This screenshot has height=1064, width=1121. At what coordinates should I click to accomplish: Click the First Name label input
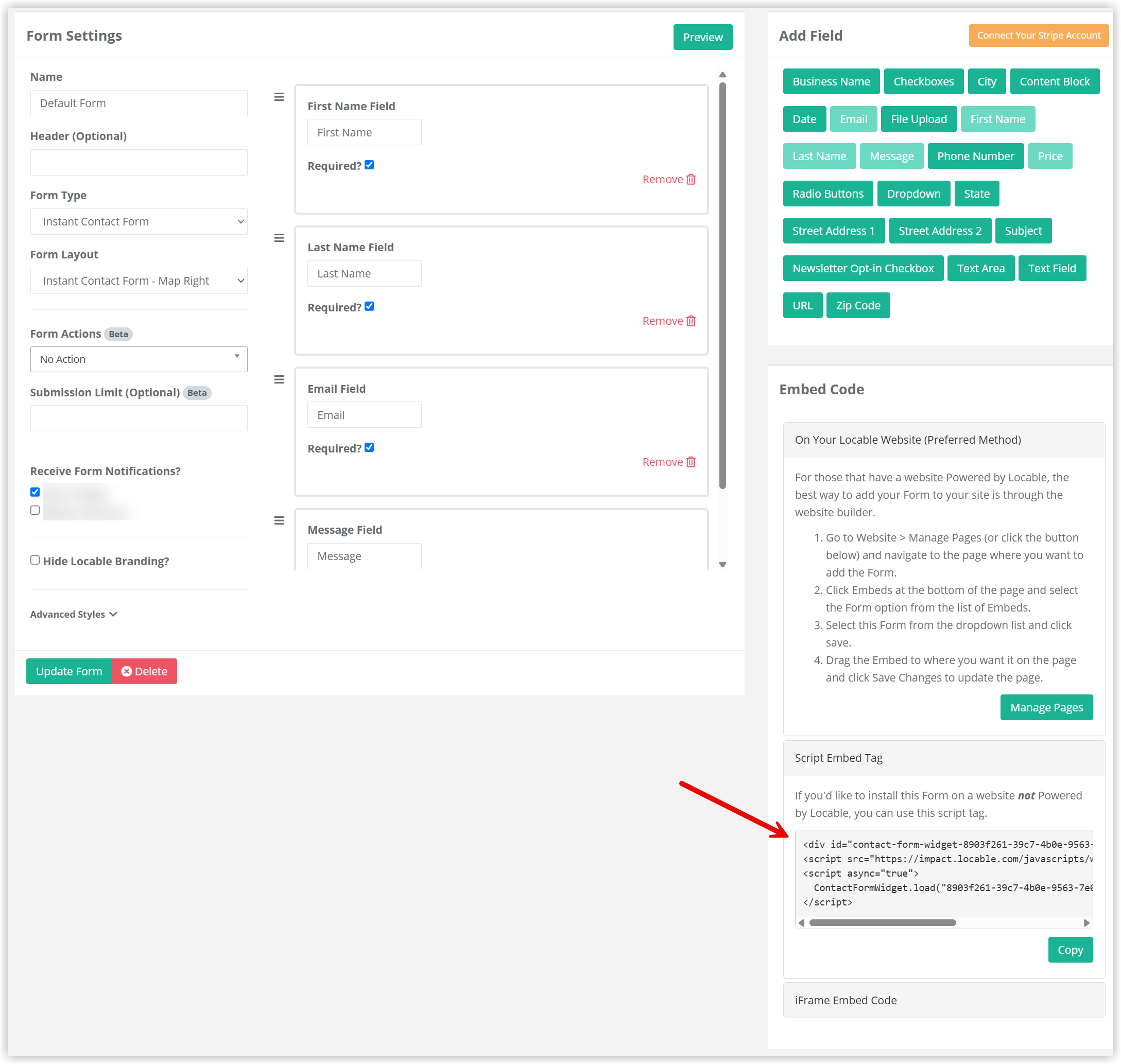pos(365,132)
